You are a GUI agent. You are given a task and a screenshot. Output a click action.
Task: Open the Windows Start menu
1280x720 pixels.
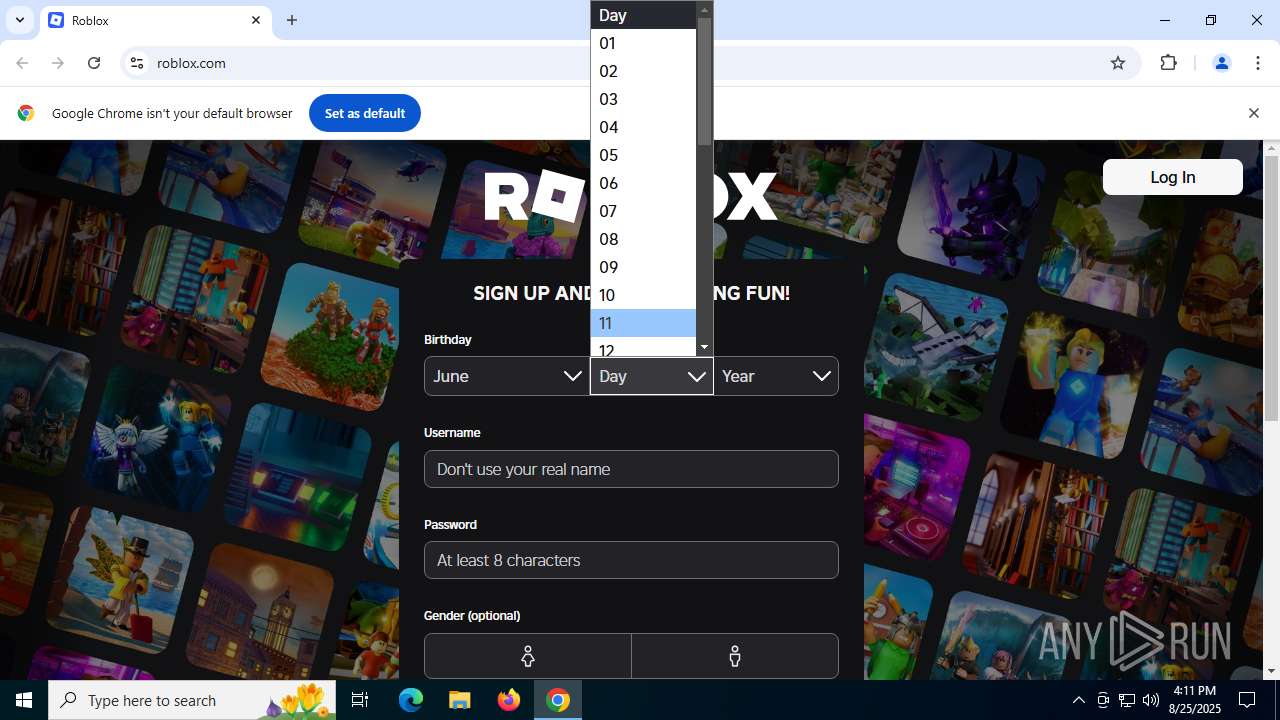[x=24, y=700]
